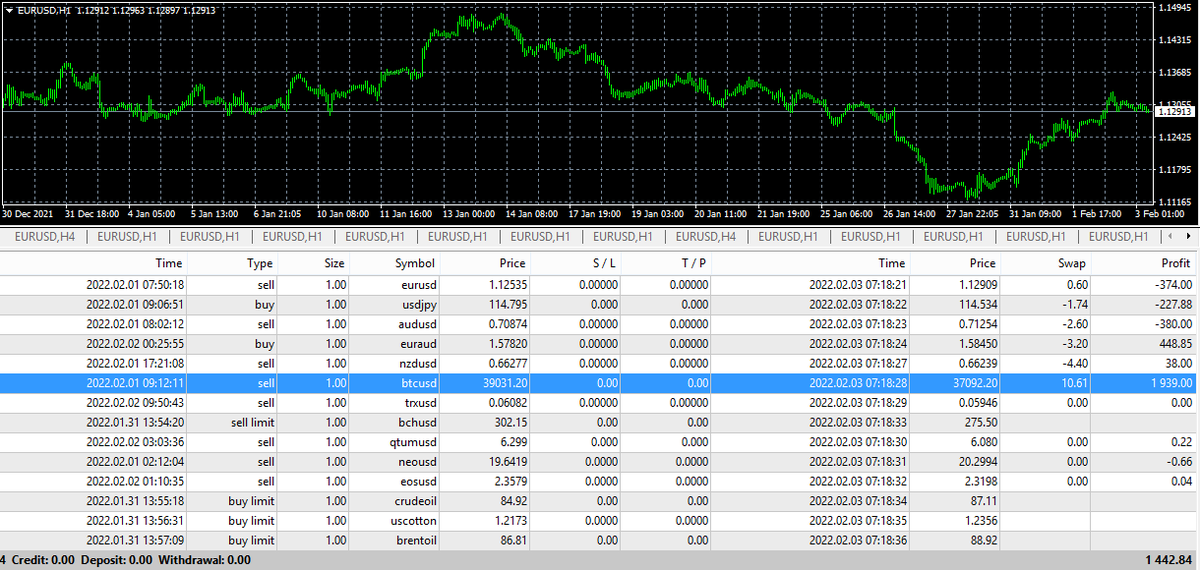Click the open price 114.795
Screen dimensions: 1200x570
pyautogui.click(x=506, y=304)
